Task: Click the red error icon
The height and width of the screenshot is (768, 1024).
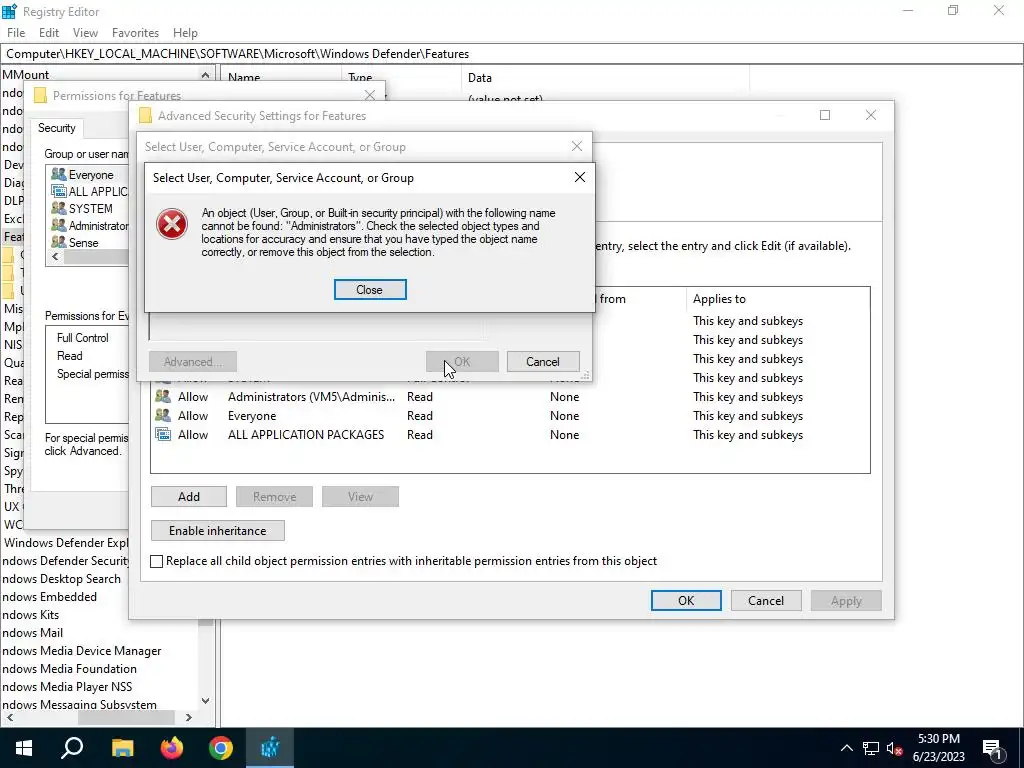Action: [x=172, y=224]
